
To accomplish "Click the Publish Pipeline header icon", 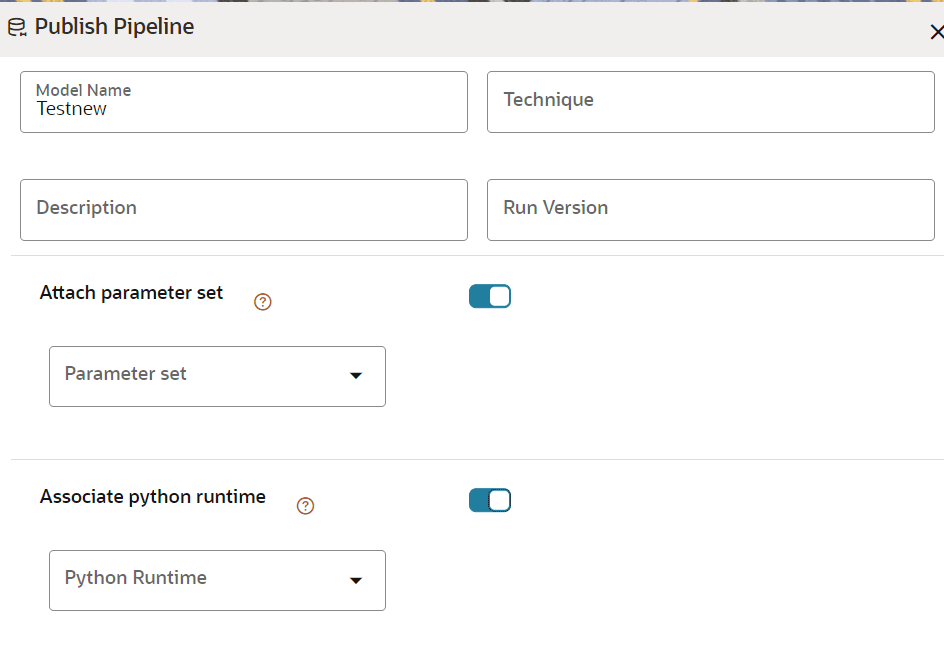I will [16, 27].
